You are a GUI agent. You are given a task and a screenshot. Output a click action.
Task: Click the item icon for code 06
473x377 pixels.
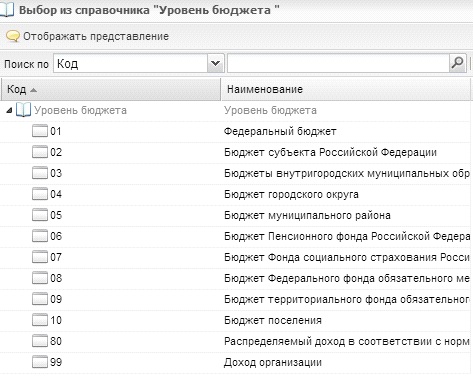(x=40, y=236)
